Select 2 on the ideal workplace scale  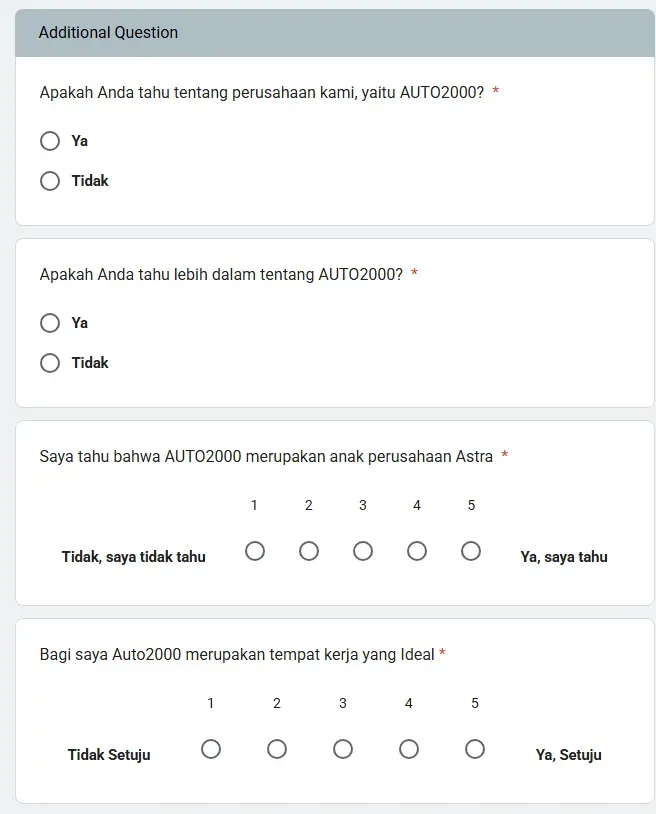point(277,749)
